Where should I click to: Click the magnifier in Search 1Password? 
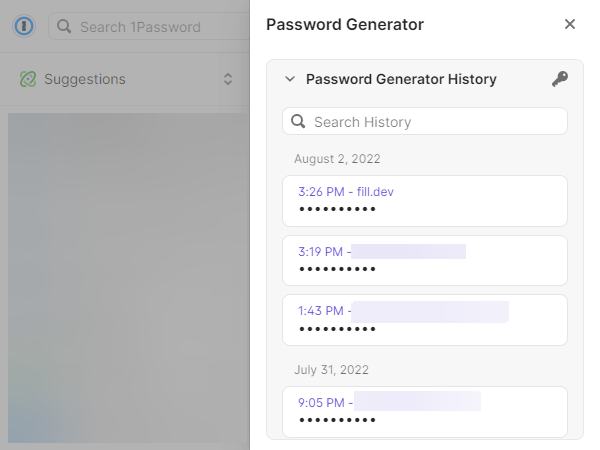pos(64,26)
